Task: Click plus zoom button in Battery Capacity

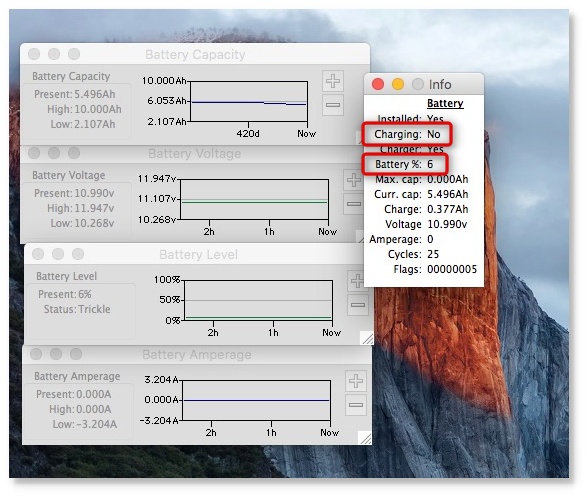Action: click(x=333, y=81)
